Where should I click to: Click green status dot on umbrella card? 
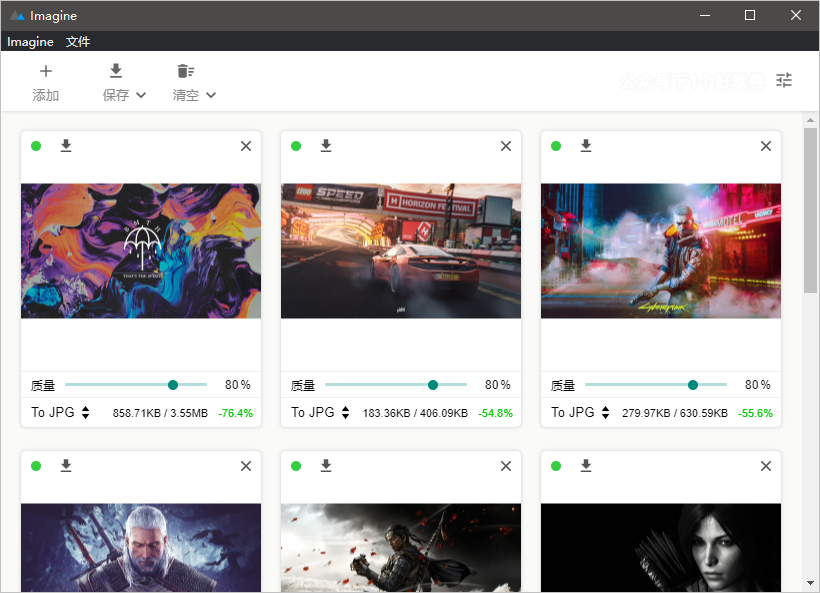coord(36,146)
